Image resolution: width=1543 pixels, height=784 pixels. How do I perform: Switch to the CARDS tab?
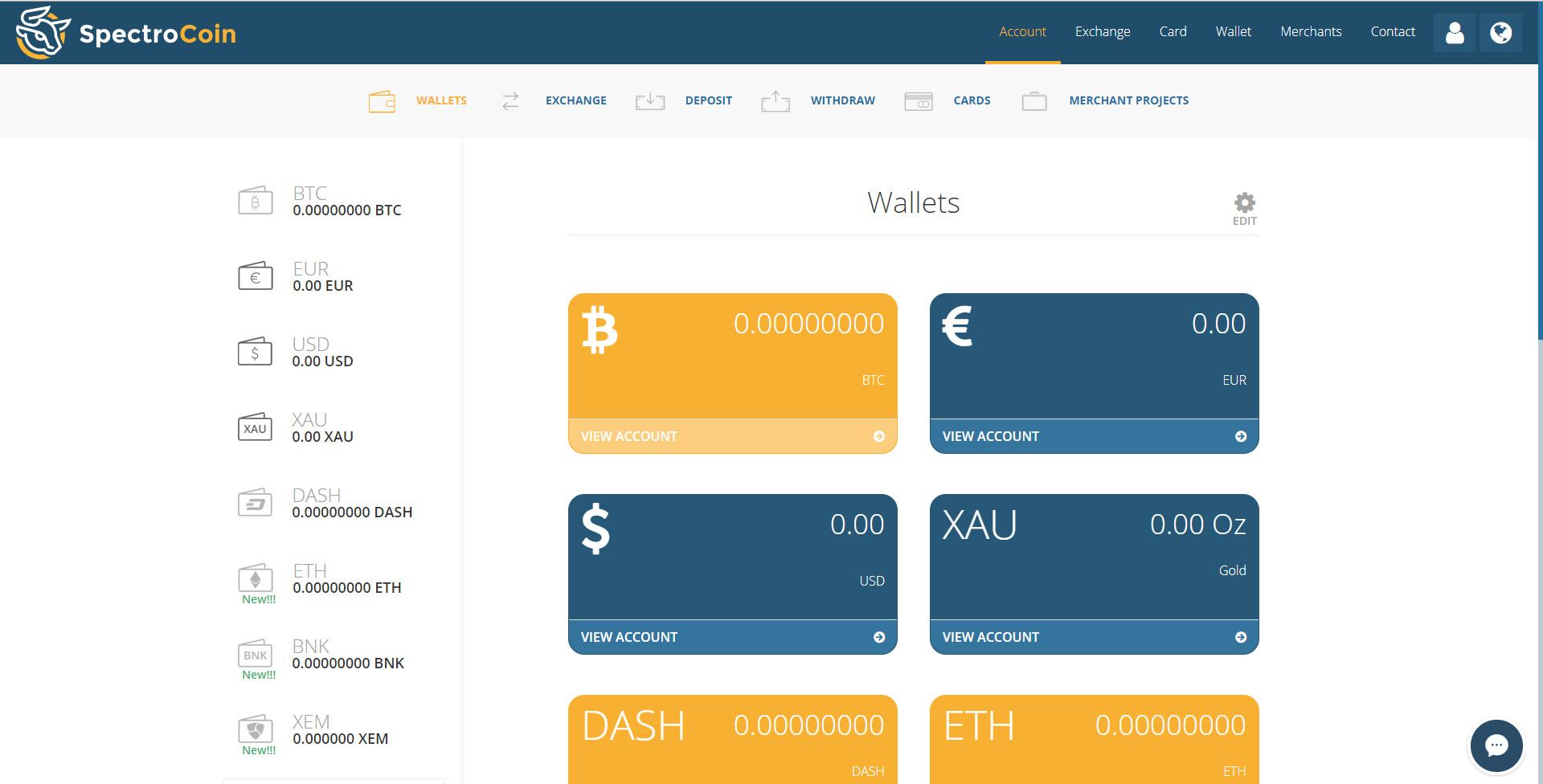pyautogui.click(x=972, y=101)
